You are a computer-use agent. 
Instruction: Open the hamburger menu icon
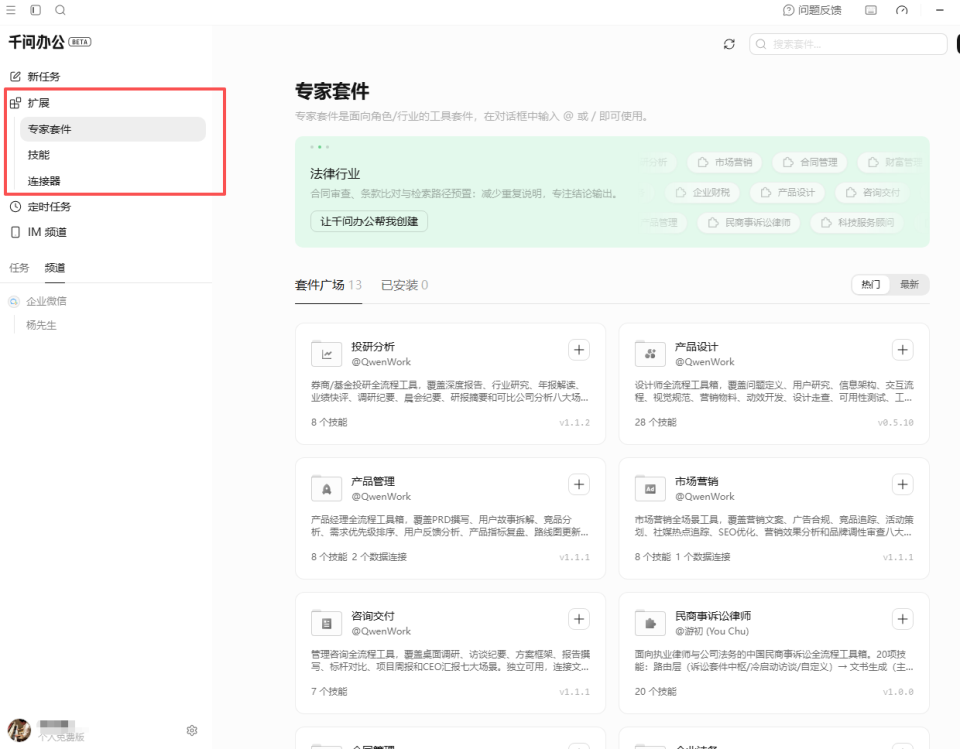[x=11, y=10]
